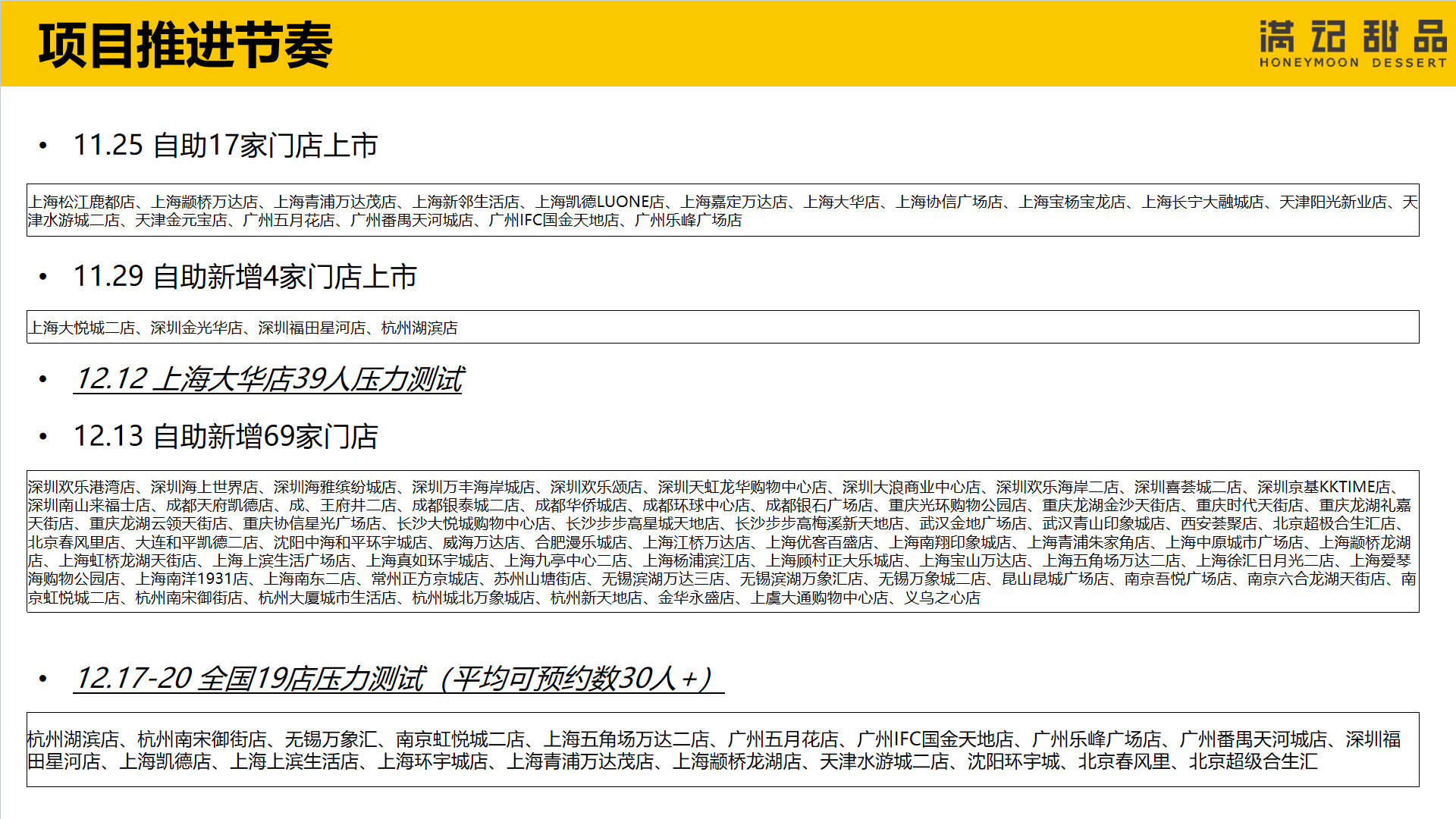The height and width of the screenshot is (819, 1456).
Task: Click the underlined 12.17-20 全国19店压力测试 line
Action: [x=398, y=678]
